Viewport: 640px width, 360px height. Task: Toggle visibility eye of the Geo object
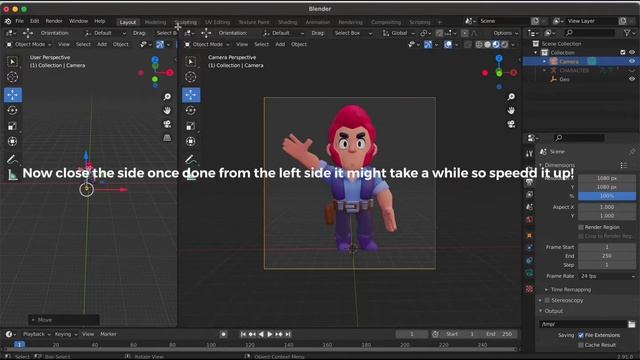pos(632,79)
